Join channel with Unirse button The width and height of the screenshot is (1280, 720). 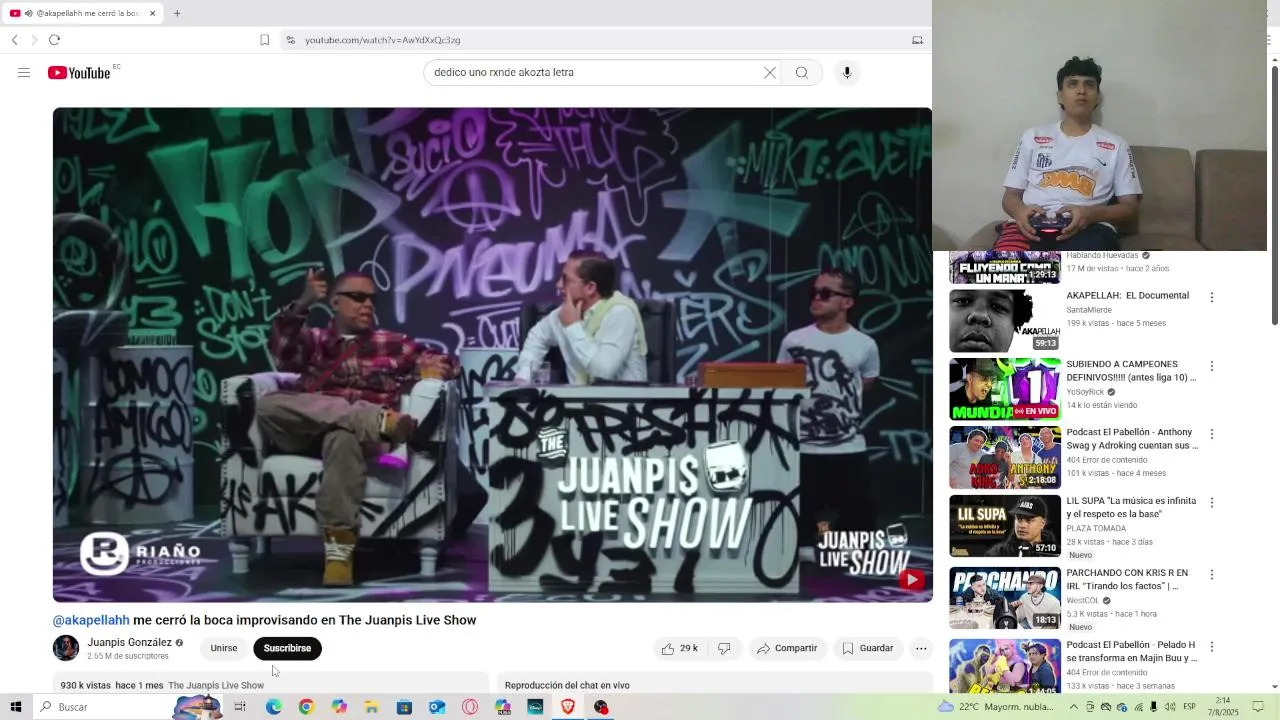224,648
